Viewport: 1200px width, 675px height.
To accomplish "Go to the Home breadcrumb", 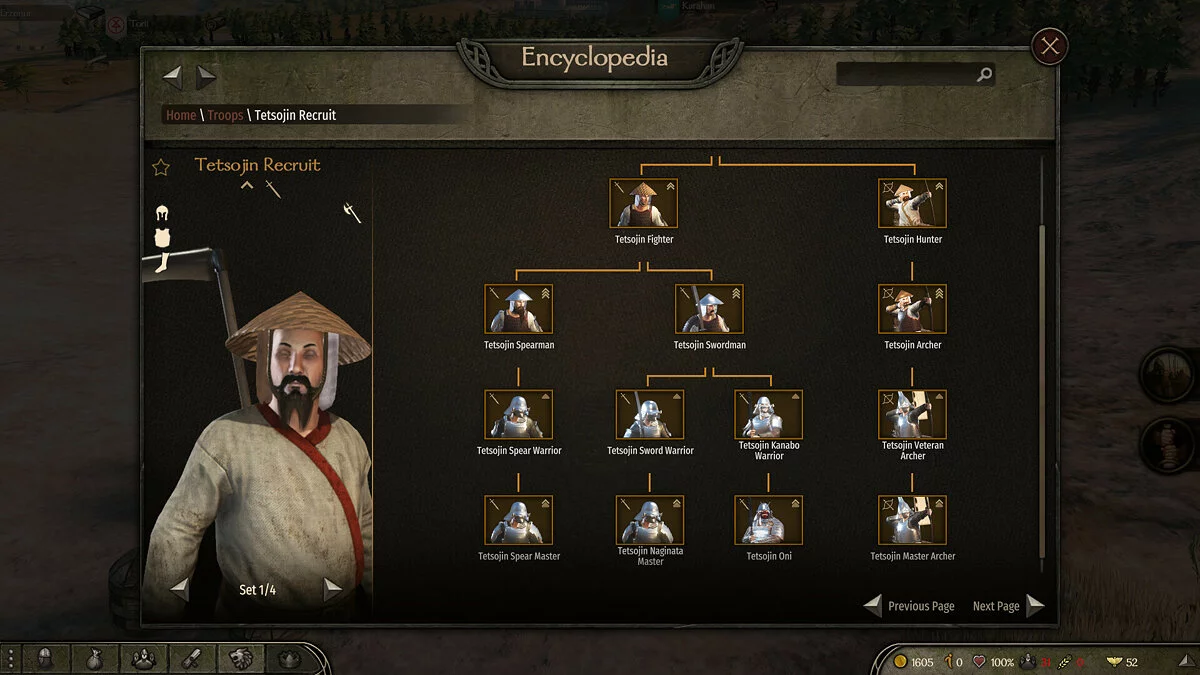I will coord(181,115).
